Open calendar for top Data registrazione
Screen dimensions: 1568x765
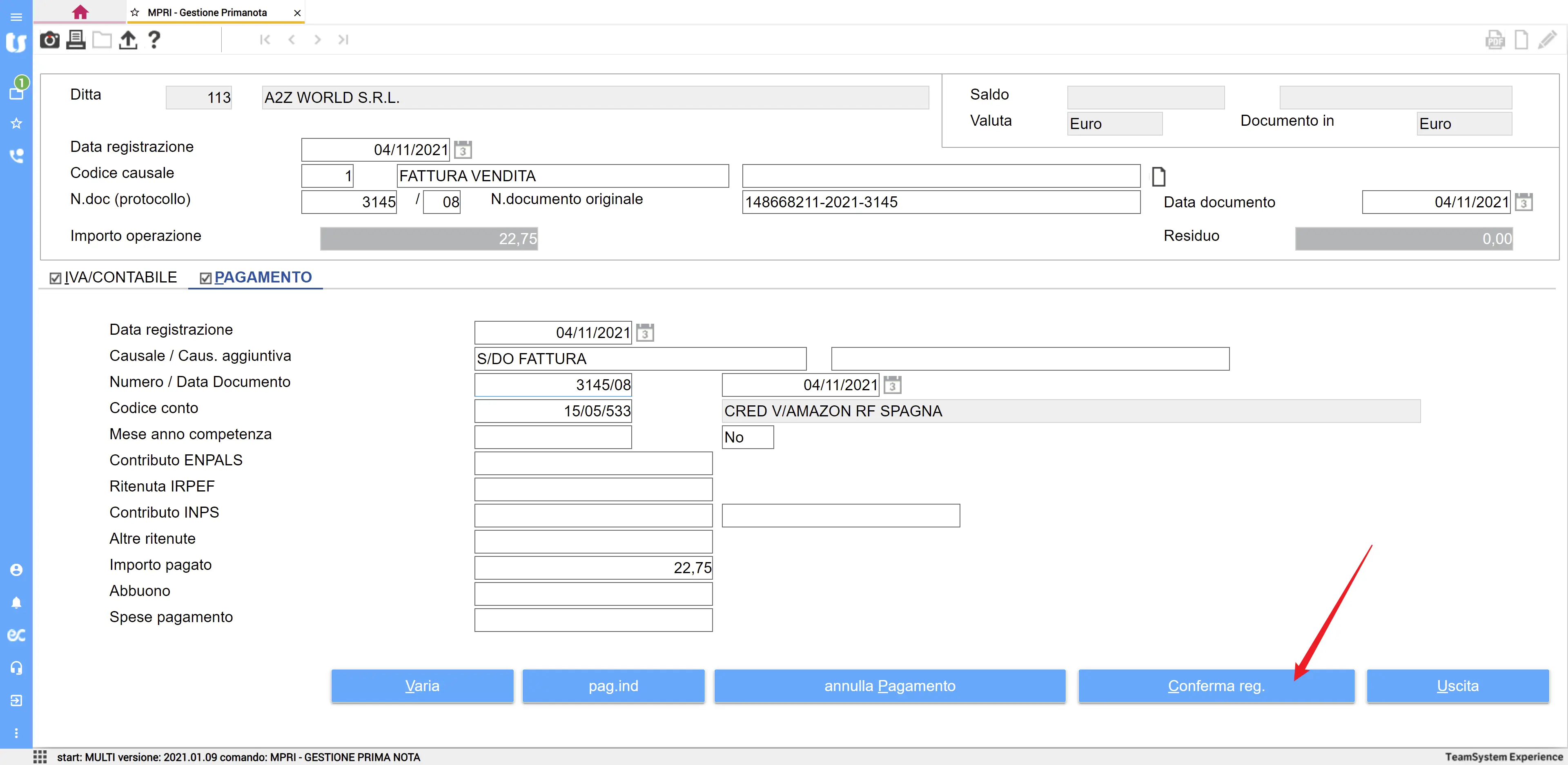[463, 150]
